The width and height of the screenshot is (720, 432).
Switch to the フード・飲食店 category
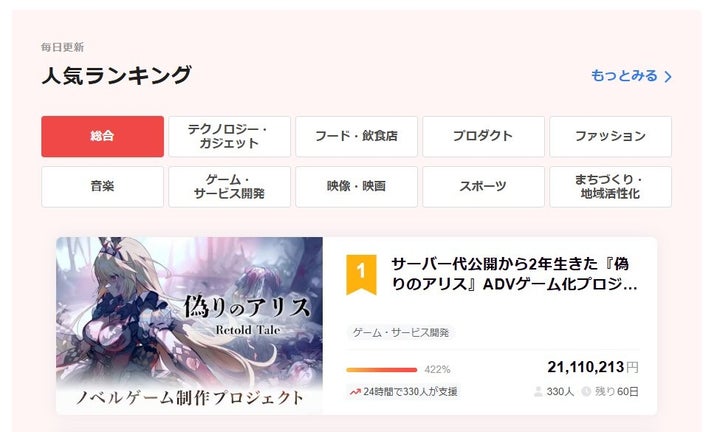356,136
